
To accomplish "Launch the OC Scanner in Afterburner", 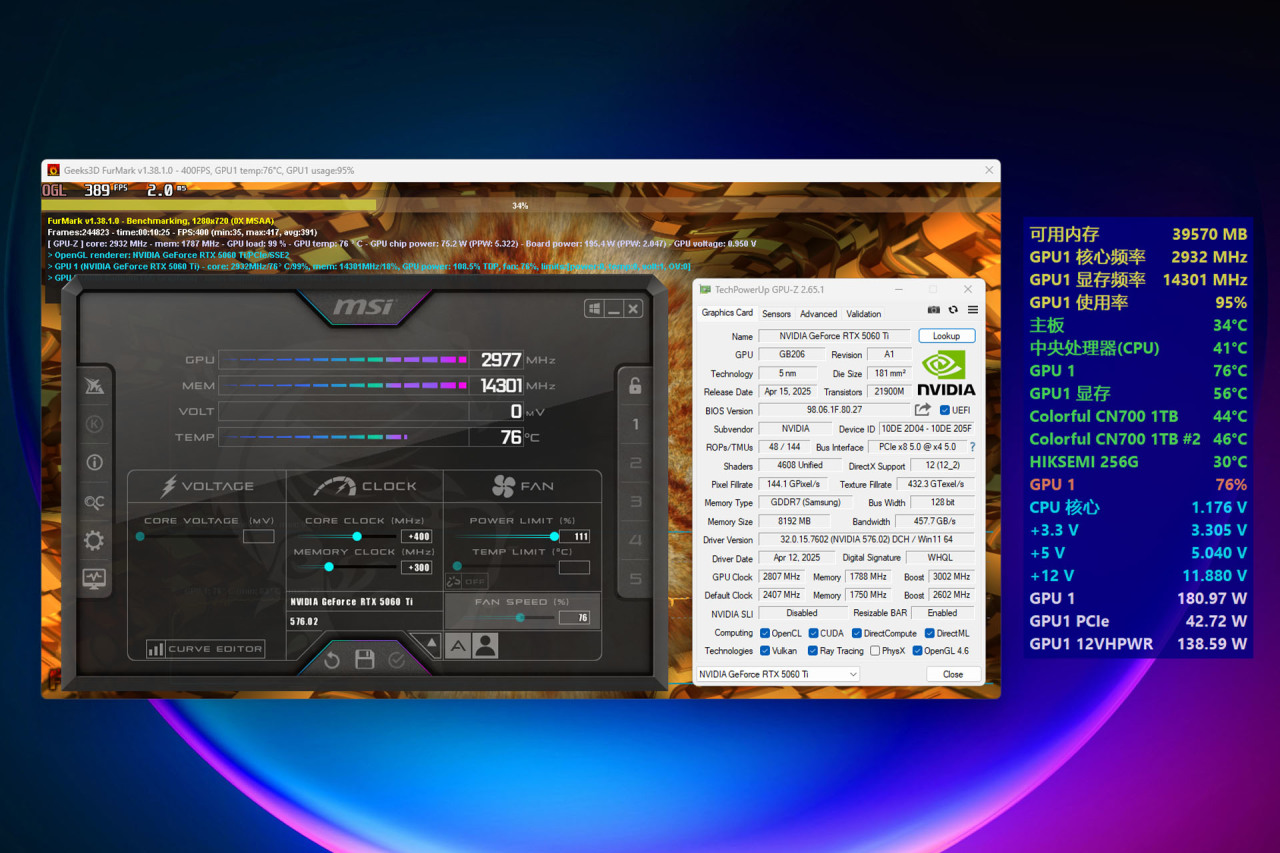I will coord(94,502).
